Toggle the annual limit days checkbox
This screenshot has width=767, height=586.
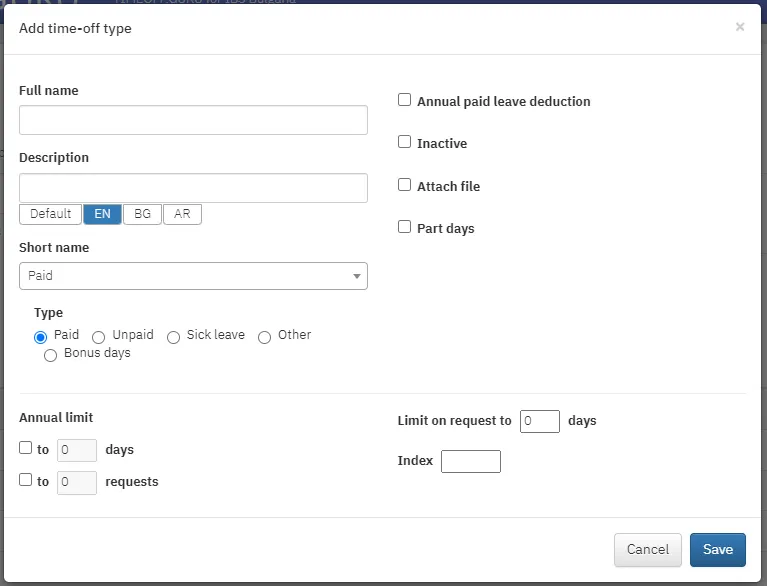(x=25, y=448)
